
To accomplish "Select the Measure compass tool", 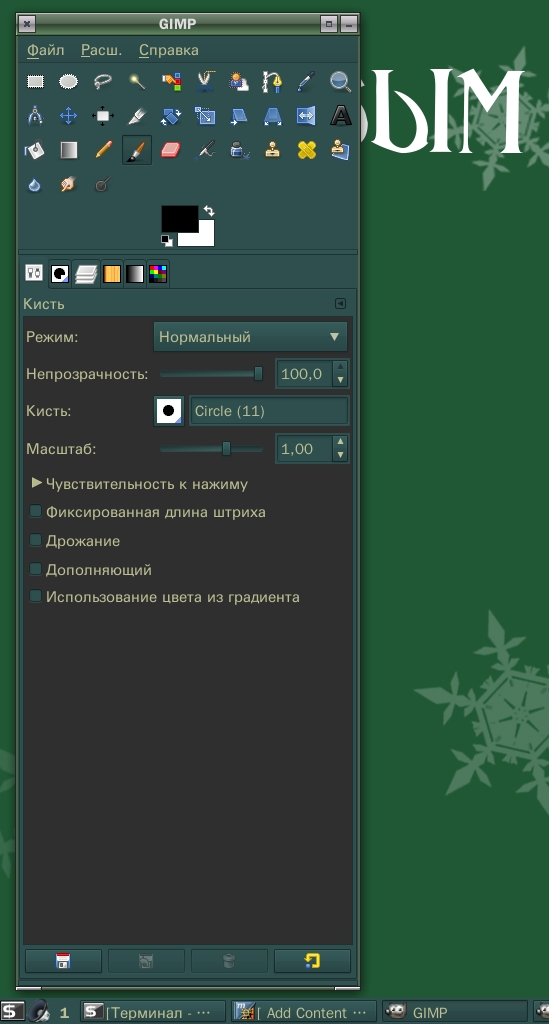I will coord(35,116).
